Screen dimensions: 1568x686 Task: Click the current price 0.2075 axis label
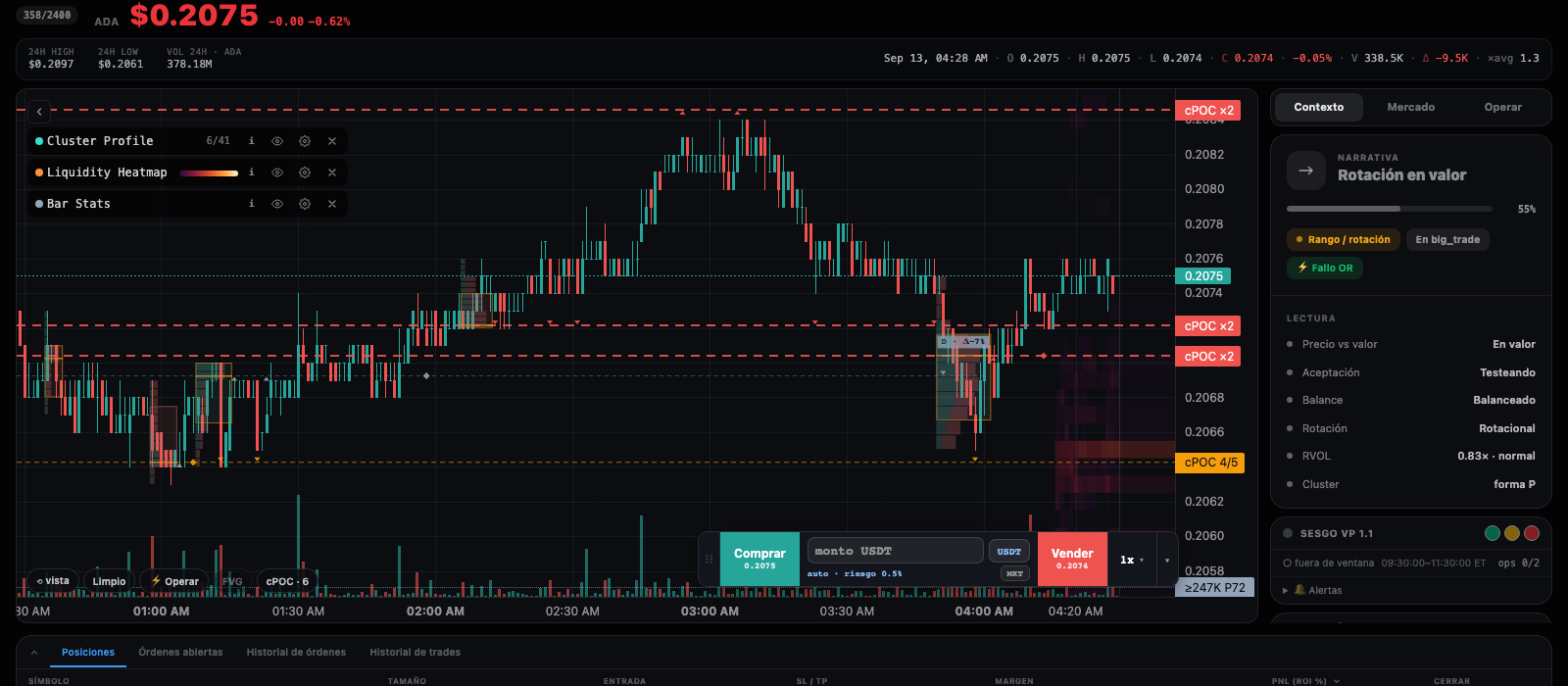1202,276
